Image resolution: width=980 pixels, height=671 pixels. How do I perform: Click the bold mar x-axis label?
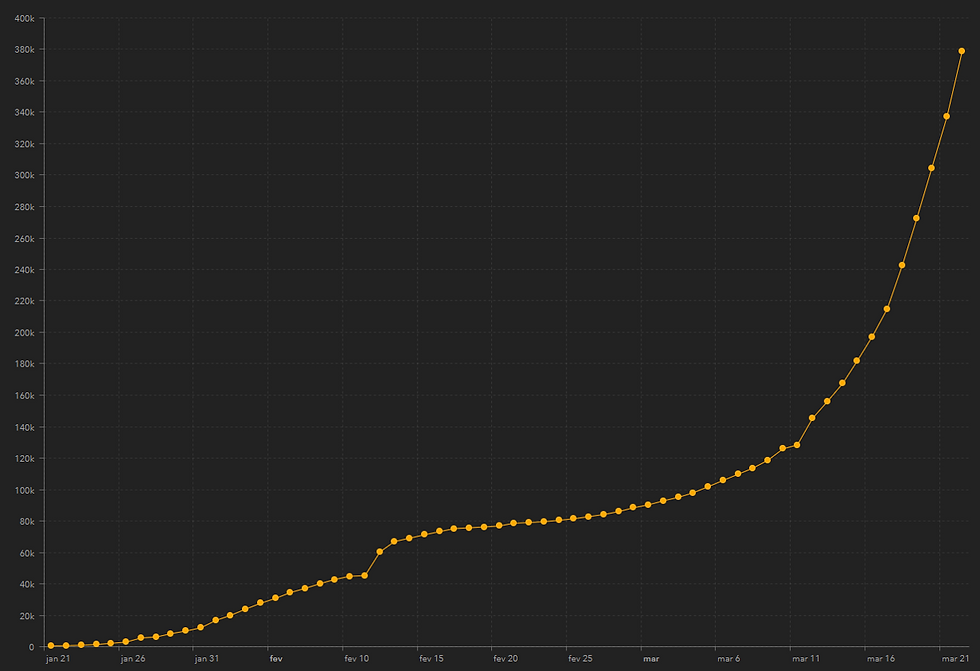(651, 659)
